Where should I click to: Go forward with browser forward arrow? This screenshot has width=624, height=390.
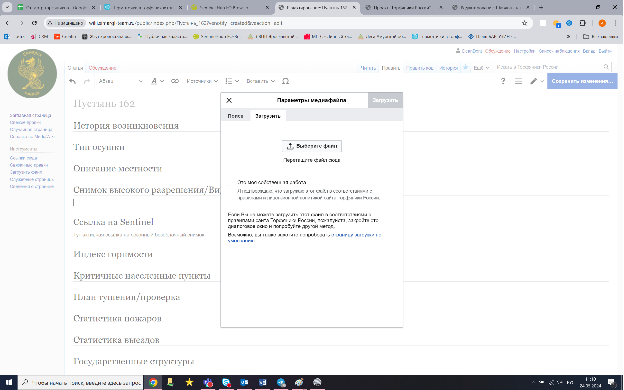[21, 23]
